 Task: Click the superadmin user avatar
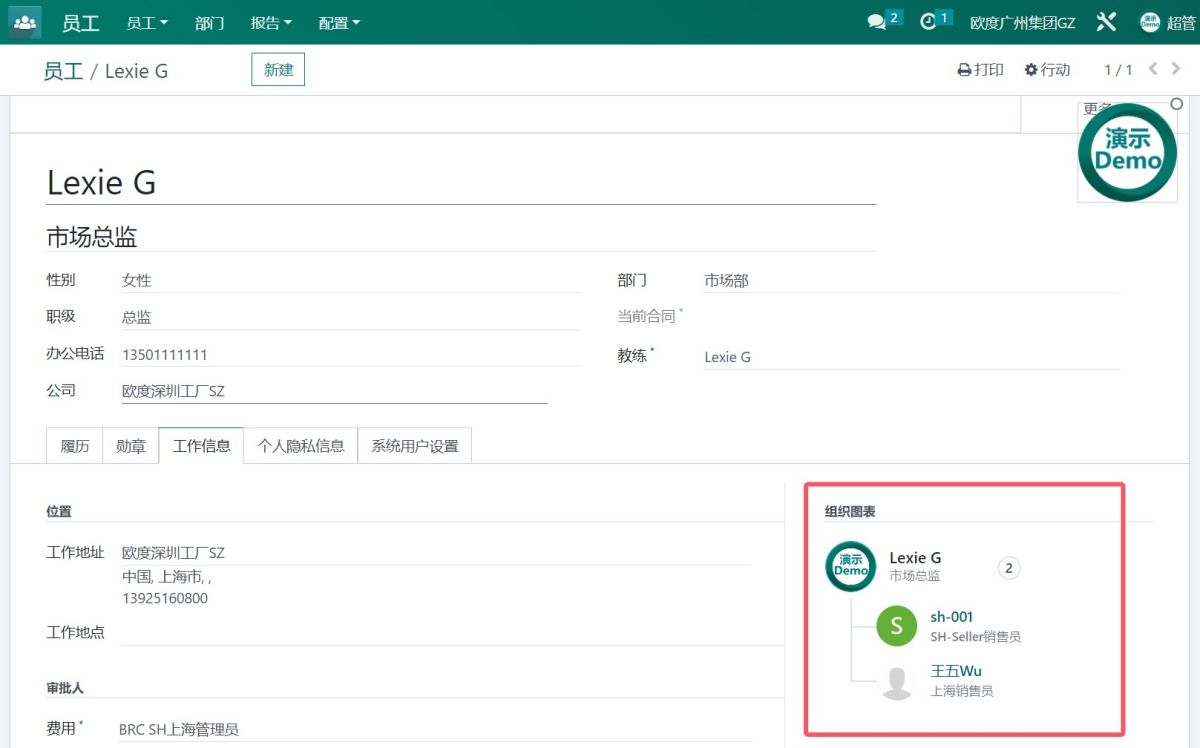click(x=1150, y=22)
